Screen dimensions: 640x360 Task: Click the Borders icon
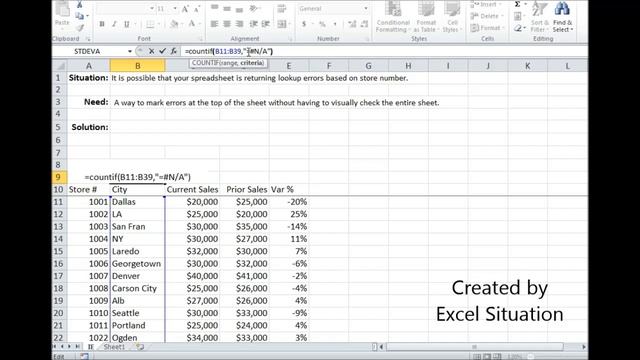pyautogui.click(x=150, y=24)
